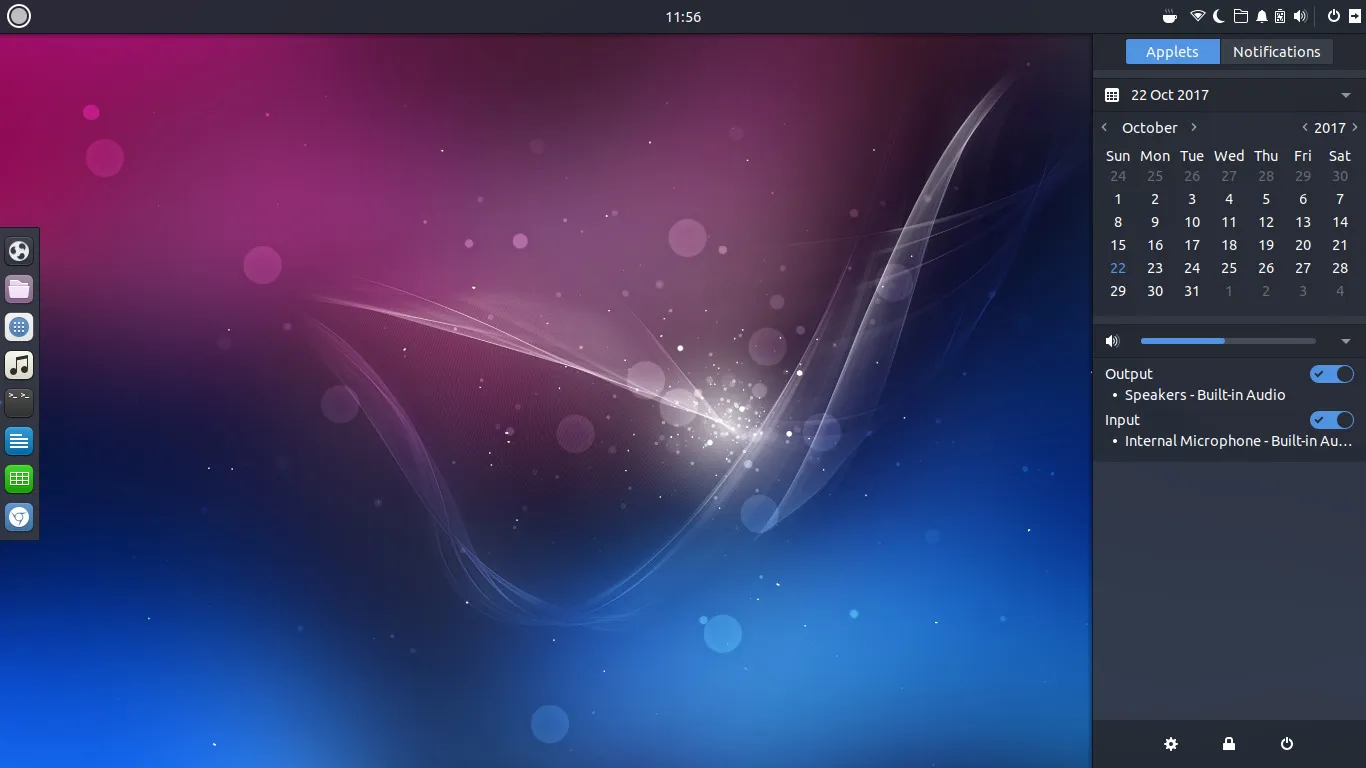Launch the Rhythmbox music player from dock

[x=19, y=365]
